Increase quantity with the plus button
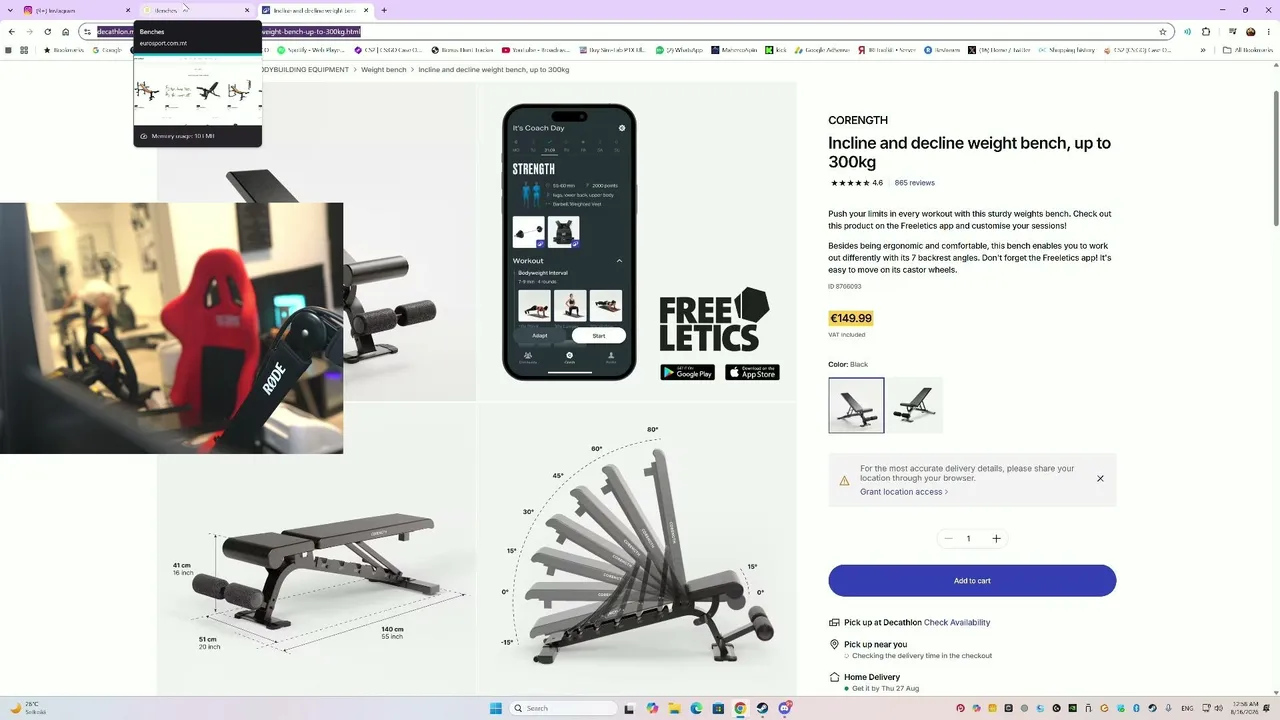 coord(996,539)
